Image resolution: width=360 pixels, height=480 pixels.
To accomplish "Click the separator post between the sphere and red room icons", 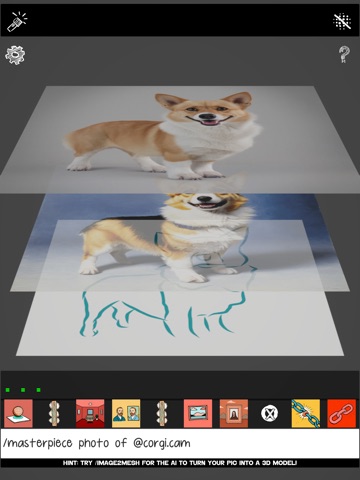I will click(54, 413).
